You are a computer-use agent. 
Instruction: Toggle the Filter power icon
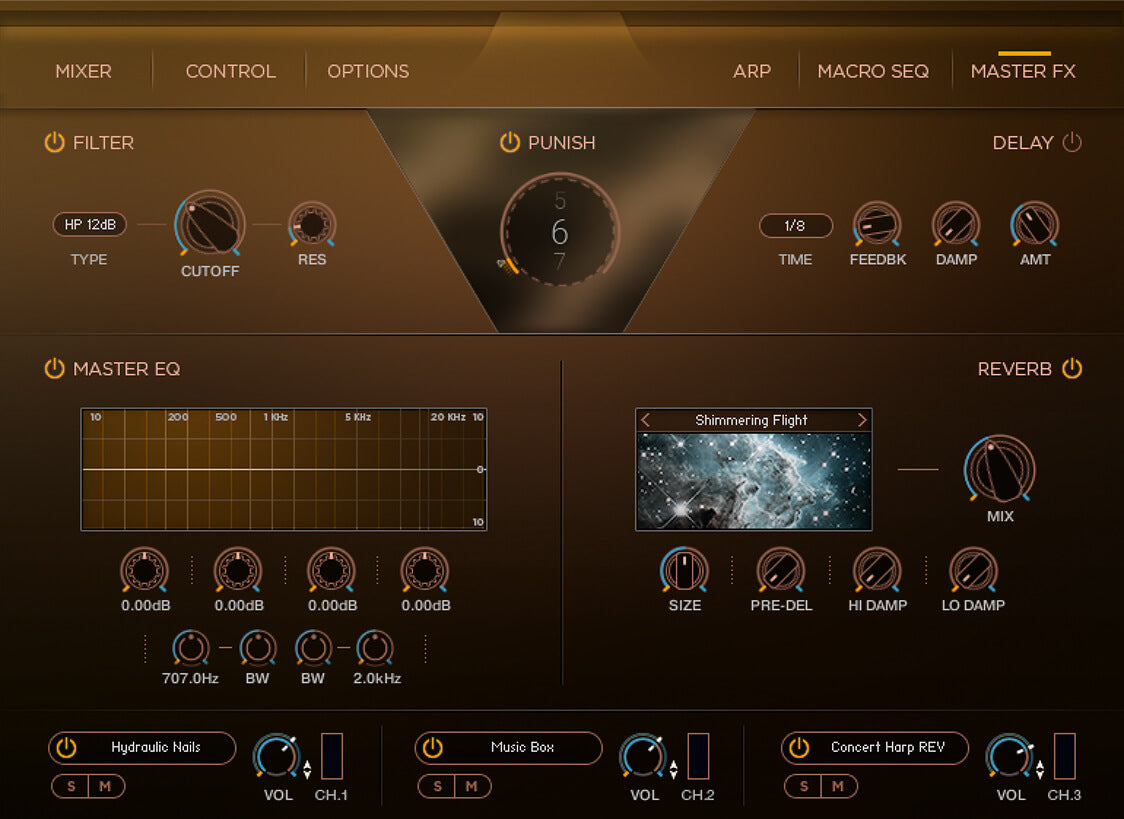(x=54, y=143)
